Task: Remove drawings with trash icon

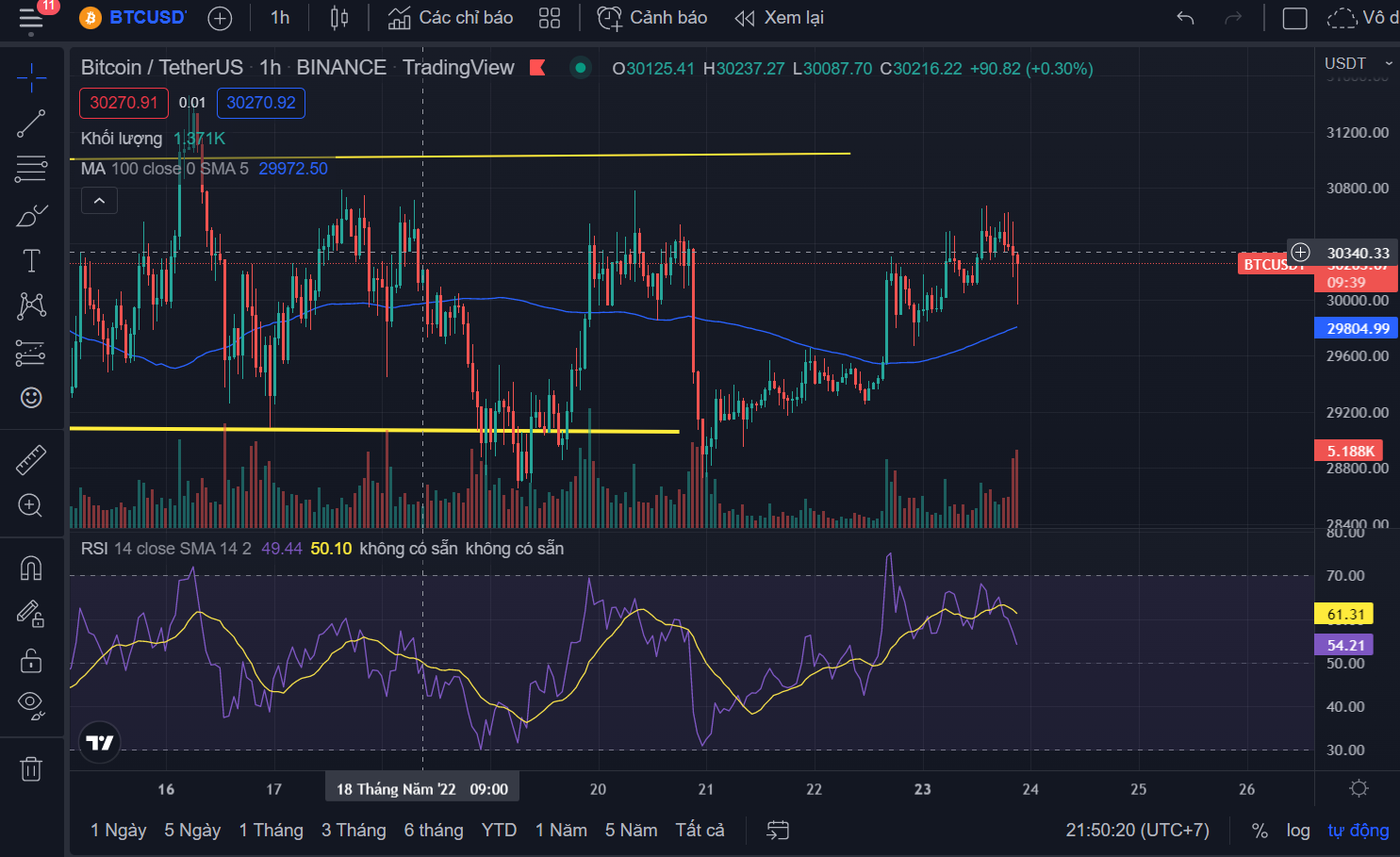Action: [31, 769]
